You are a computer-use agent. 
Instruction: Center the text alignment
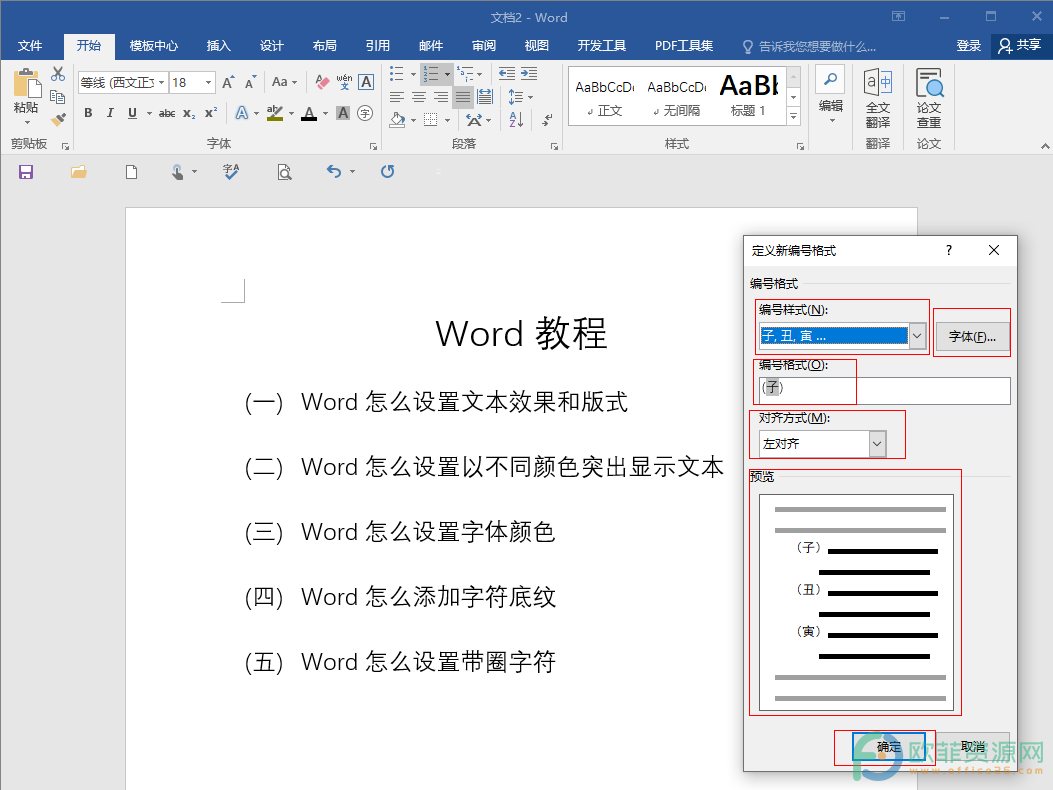pyautogui.click(x=419, y=97)
